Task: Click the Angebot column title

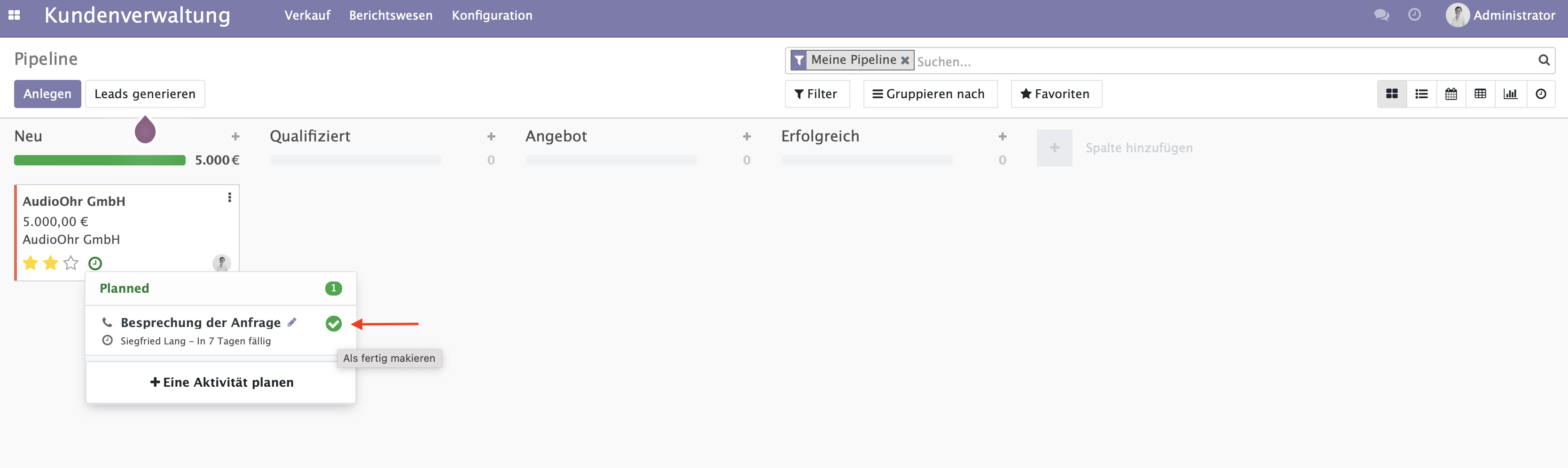Action: tap(556, 136)
